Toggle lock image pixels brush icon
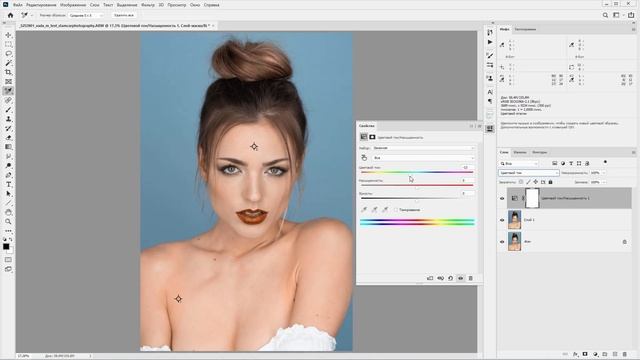The image size is (640, 360). tap(528, 182)
